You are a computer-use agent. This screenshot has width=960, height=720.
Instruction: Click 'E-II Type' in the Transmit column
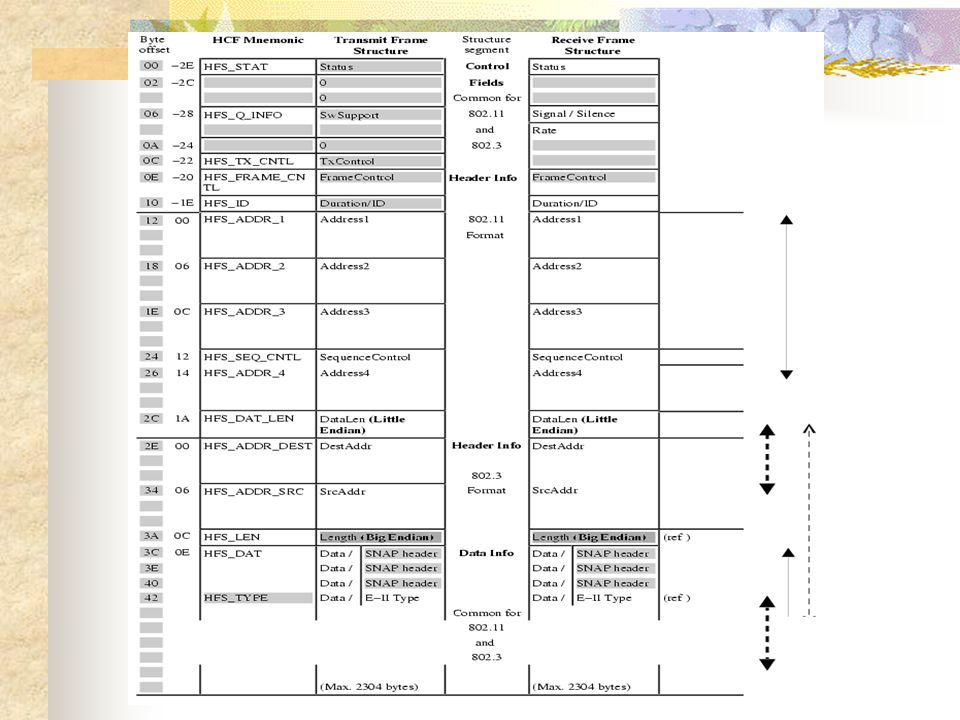point(392,598)
